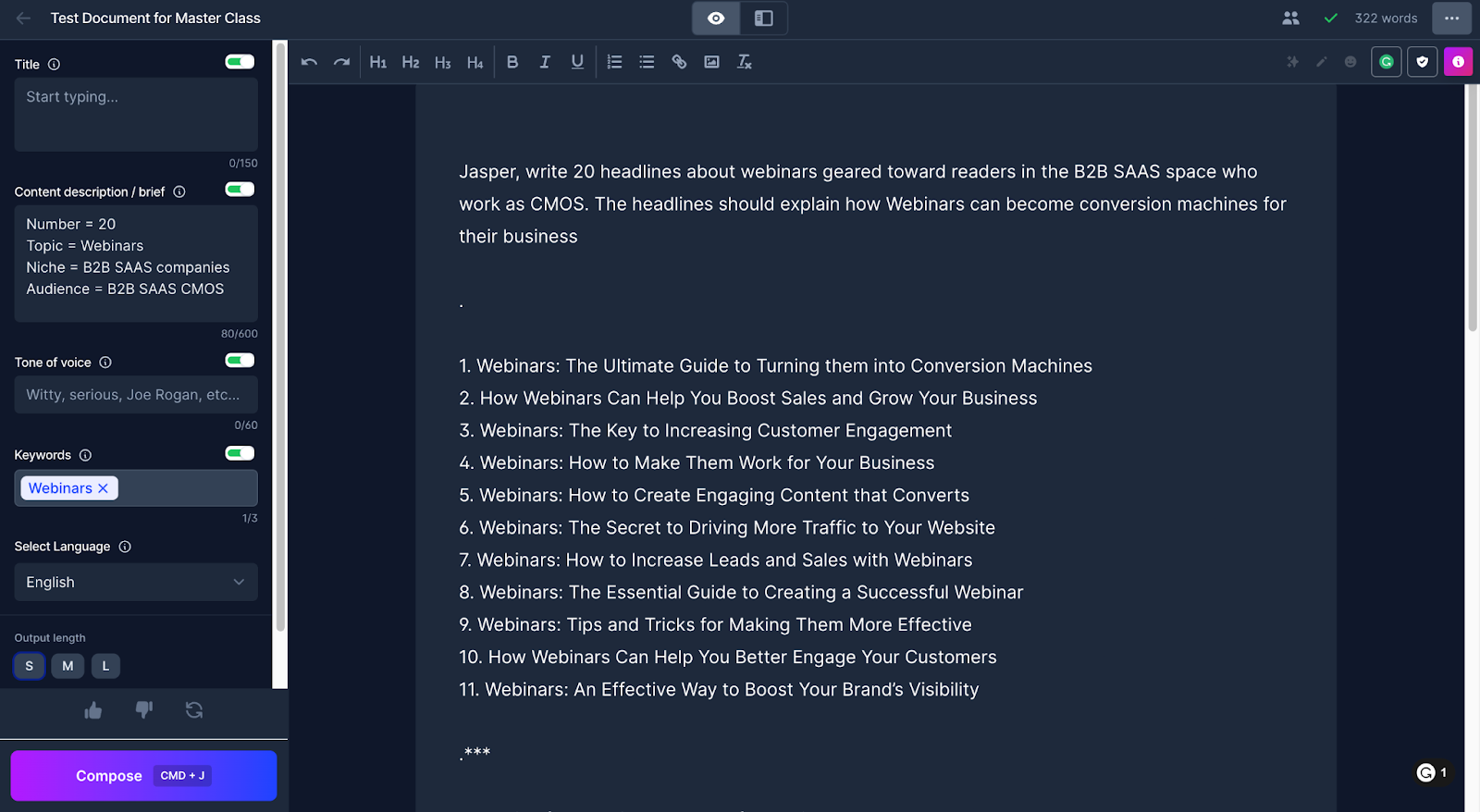Viewport: 1480px width, 812px height.
Task: Click headline 1 about Ultimate Guide
Action: pyautogui.click(x=775, y=366)
